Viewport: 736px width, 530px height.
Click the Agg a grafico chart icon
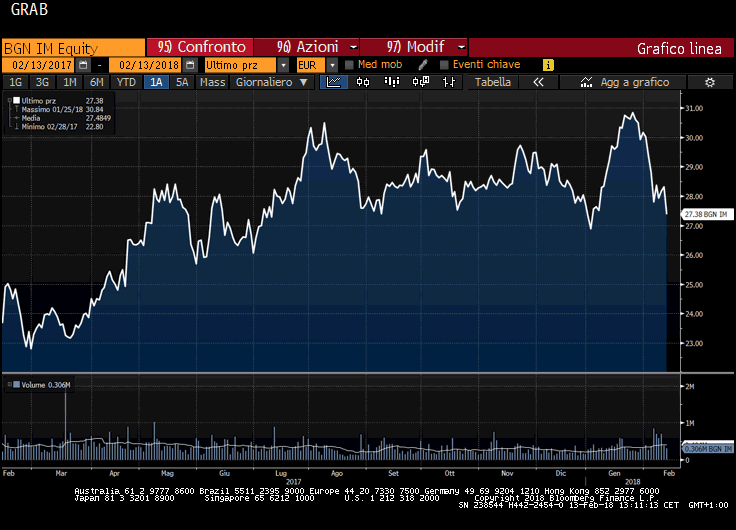point(586,82)
